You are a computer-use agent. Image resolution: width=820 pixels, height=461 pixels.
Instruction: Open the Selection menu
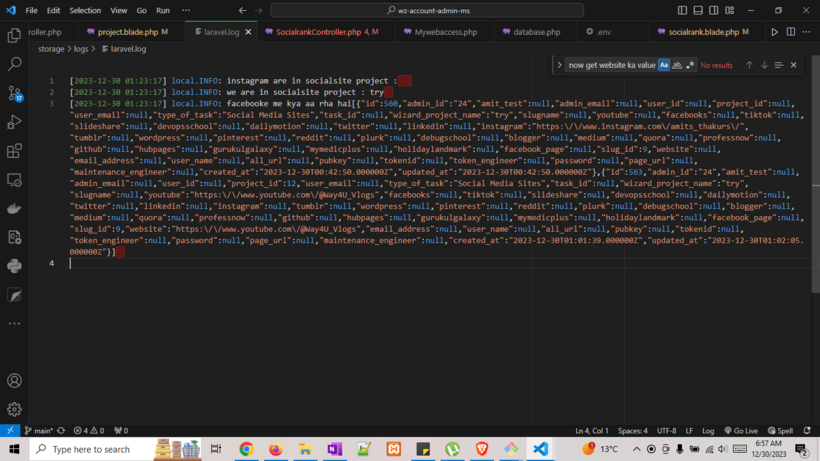tap(85, 10)
